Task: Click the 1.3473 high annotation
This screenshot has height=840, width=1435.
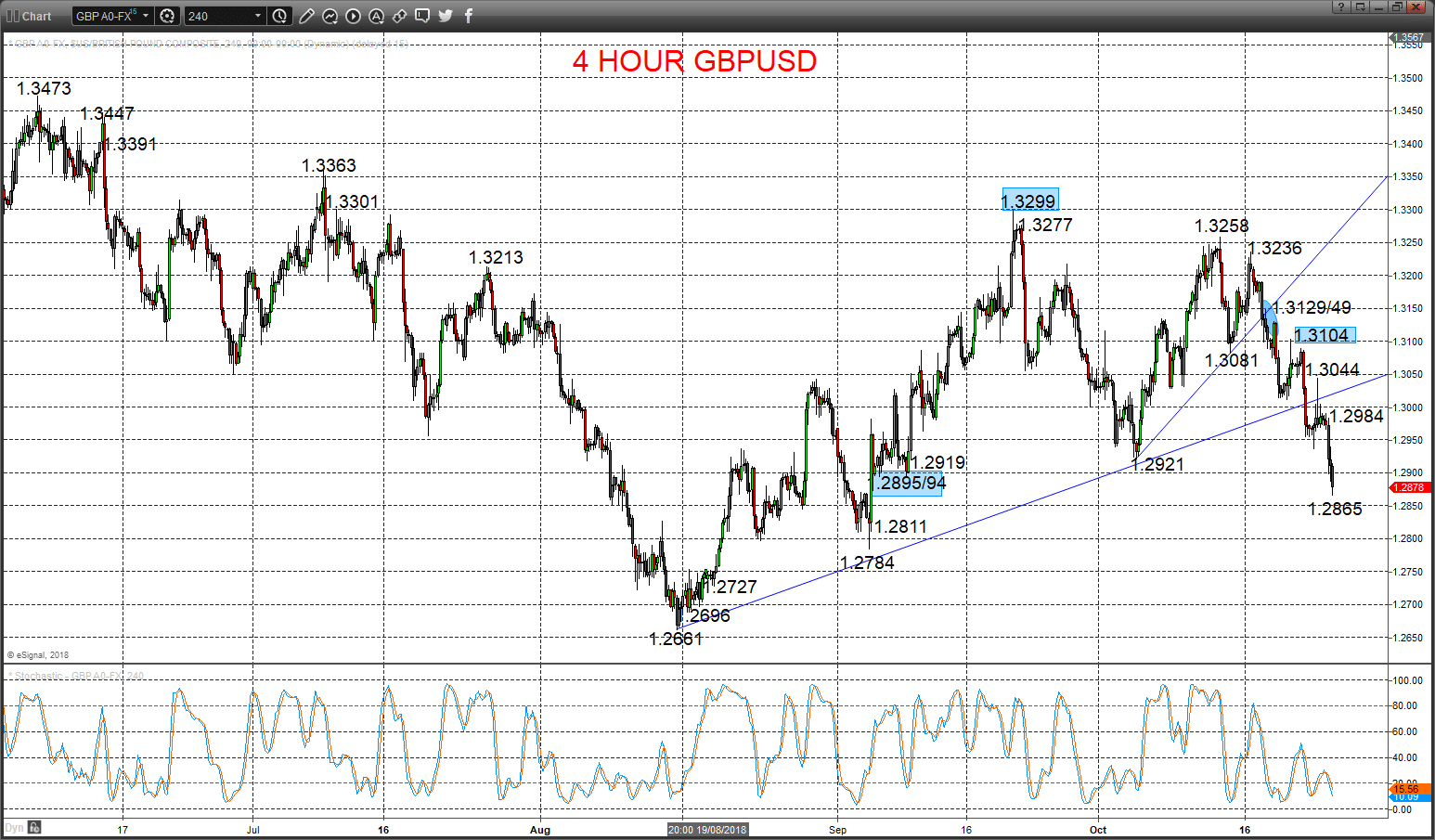Action: (x=44, y=88)
